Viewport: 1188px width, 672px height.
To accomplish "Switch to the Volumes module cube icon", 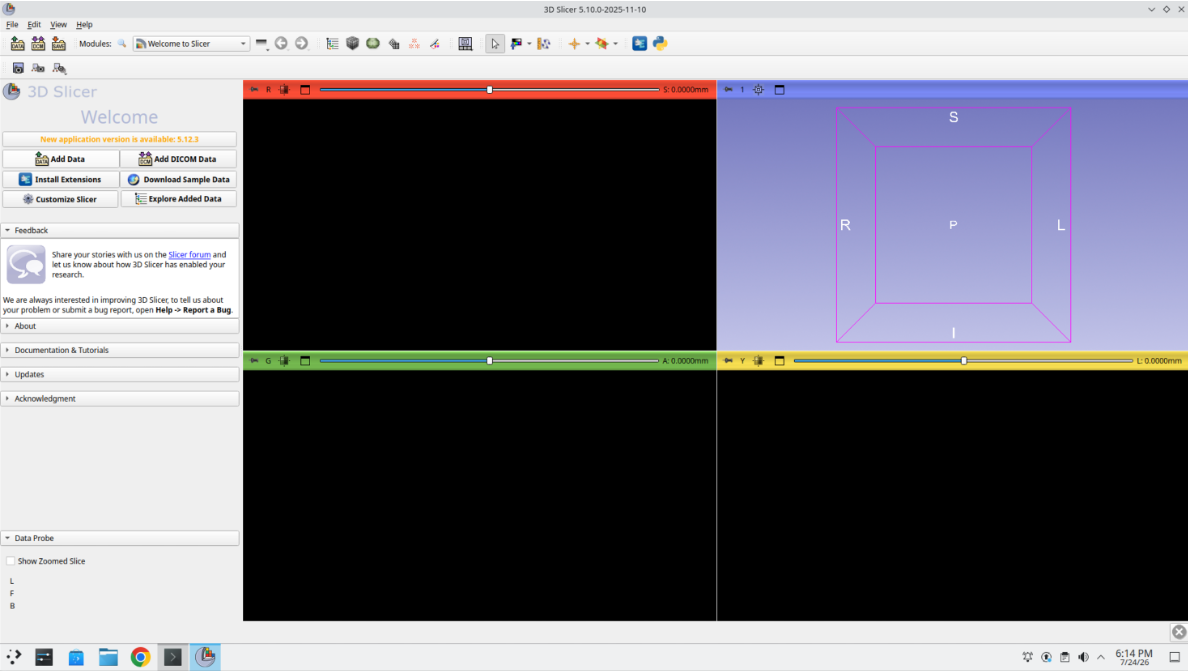I will pos(352,44).
